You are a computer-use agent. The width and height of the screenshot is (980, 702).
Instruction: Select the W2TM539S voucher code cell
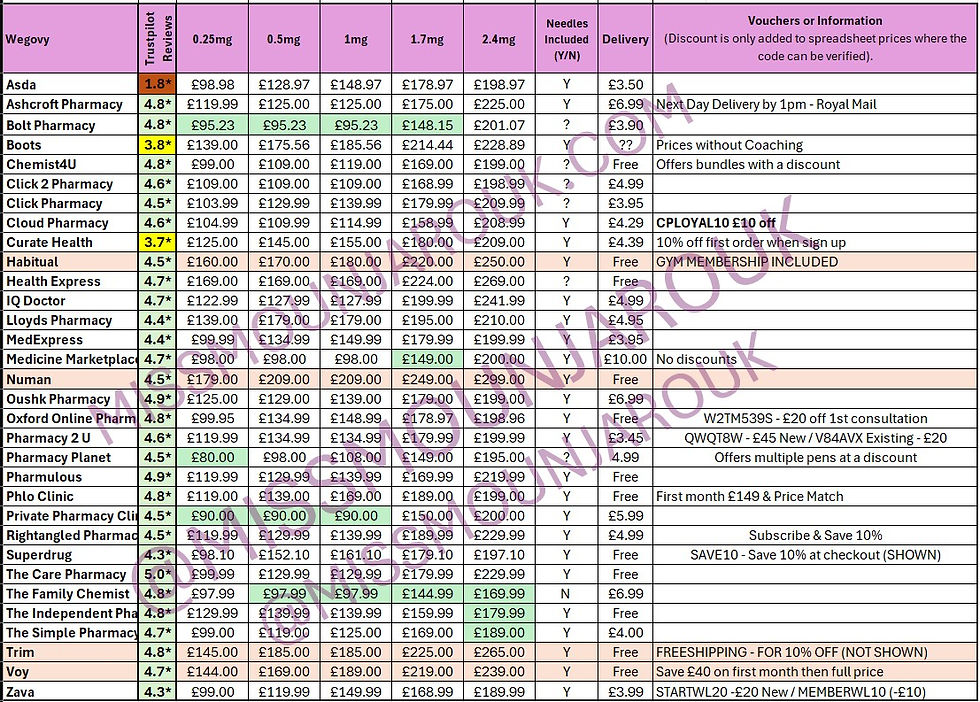click(815, 418)
